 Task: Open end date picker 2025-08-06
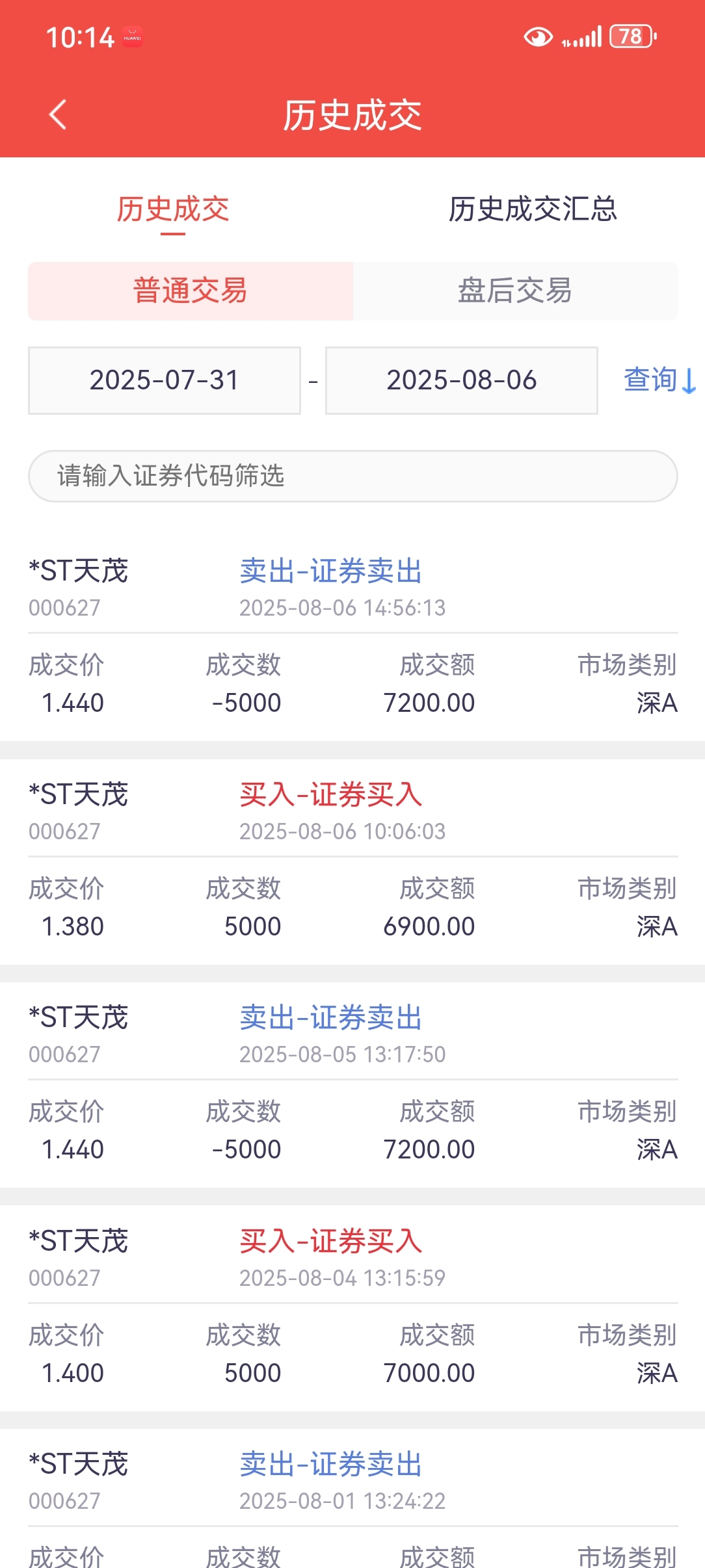pyautogui.click(x=462, y=380)
